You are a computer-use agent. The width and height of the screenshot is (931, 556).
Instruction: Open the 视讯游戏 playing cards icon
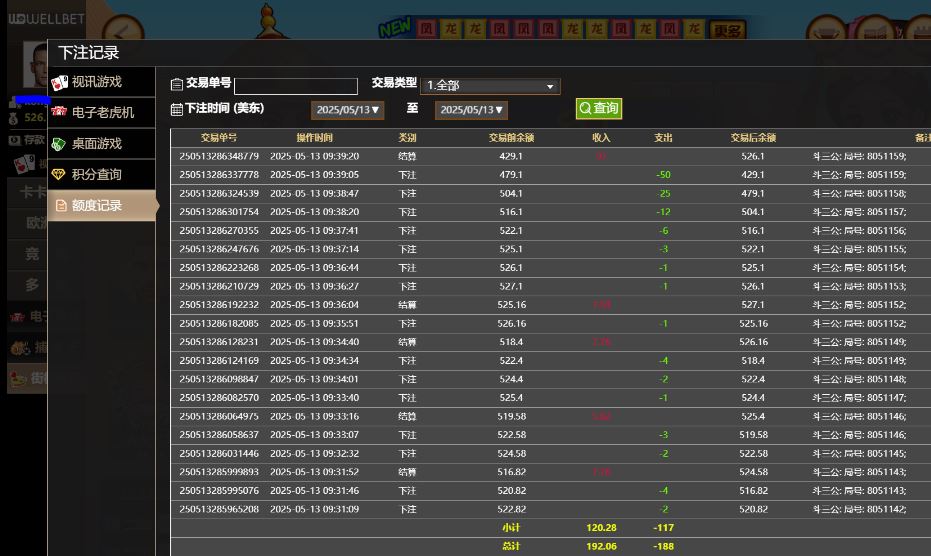tap(60, 82)
